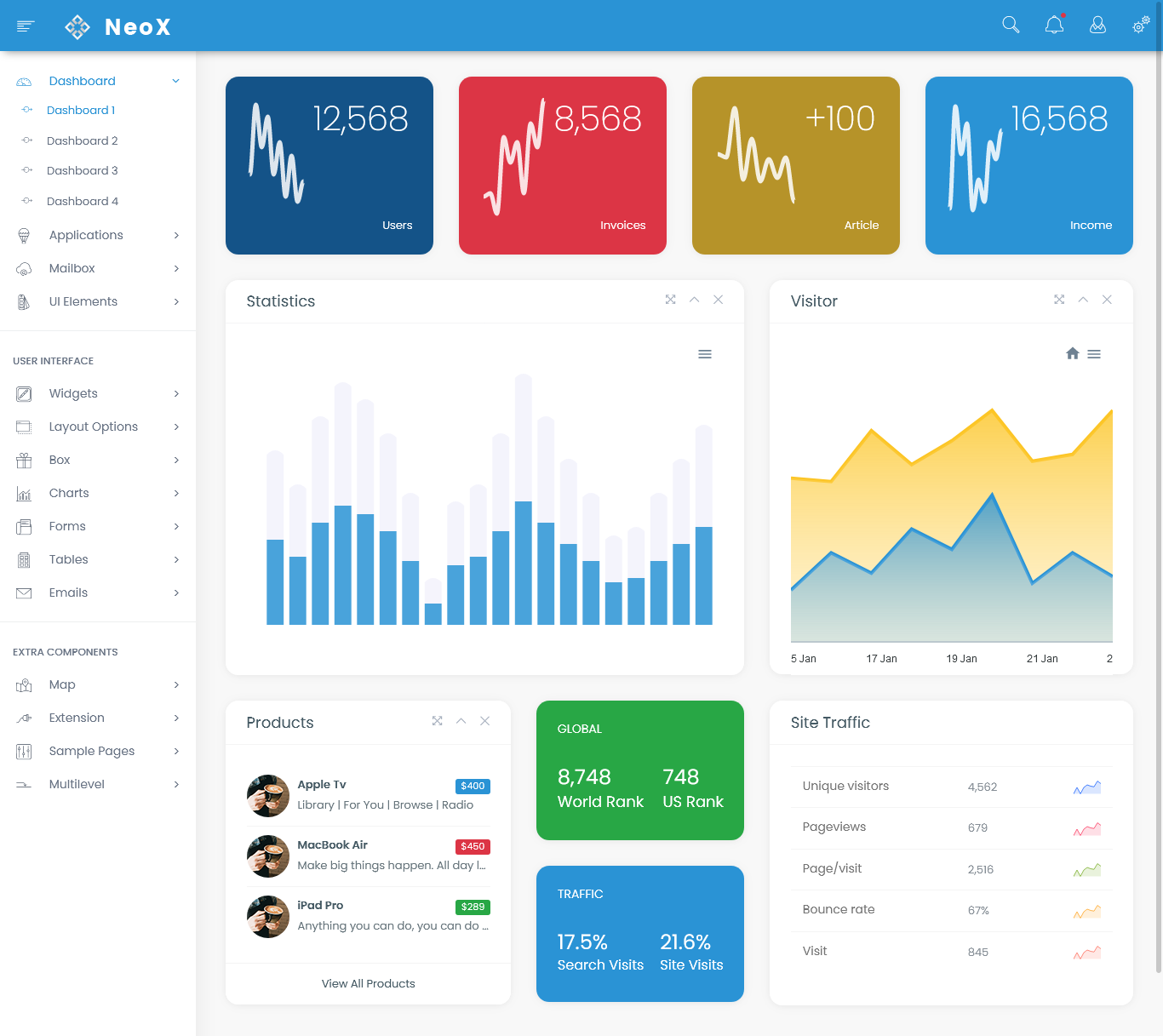This screenshot has height=1036, width=1163.
Task: Expand the Visitor panel to fullscreen
Action: [x=1059, y=300]
